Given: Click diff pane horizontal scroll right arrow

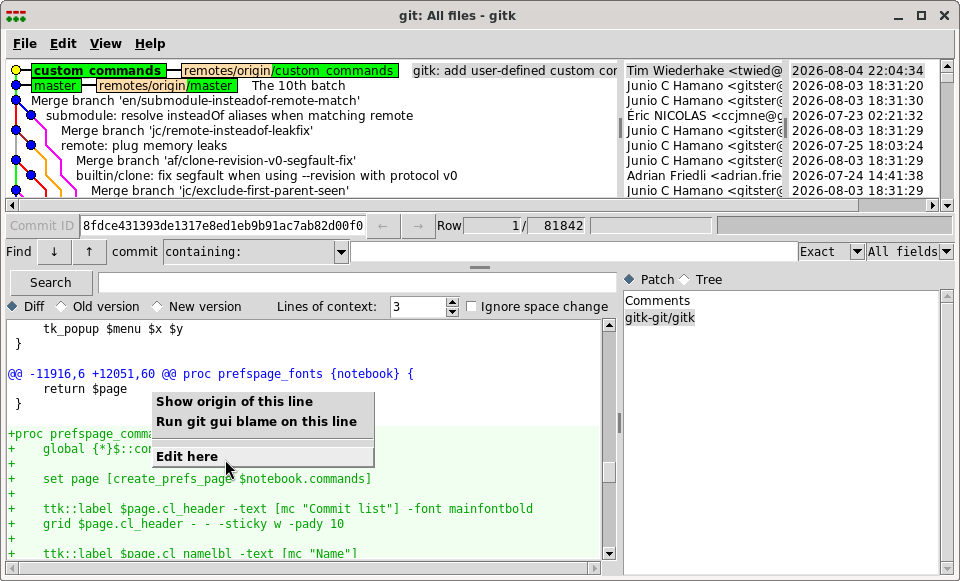Looking at the screenshot, I should pyautogui.click(x=594, y=568).
